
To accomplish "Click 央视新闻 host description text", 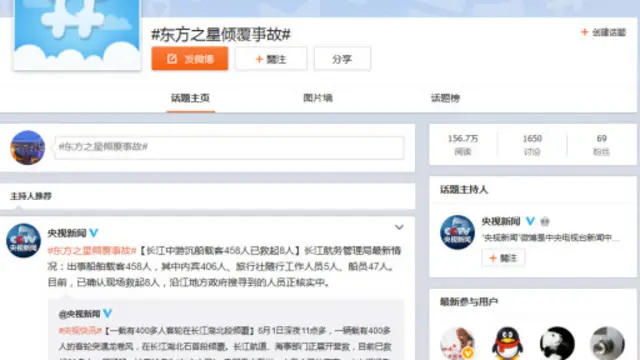I will [551, 238].
